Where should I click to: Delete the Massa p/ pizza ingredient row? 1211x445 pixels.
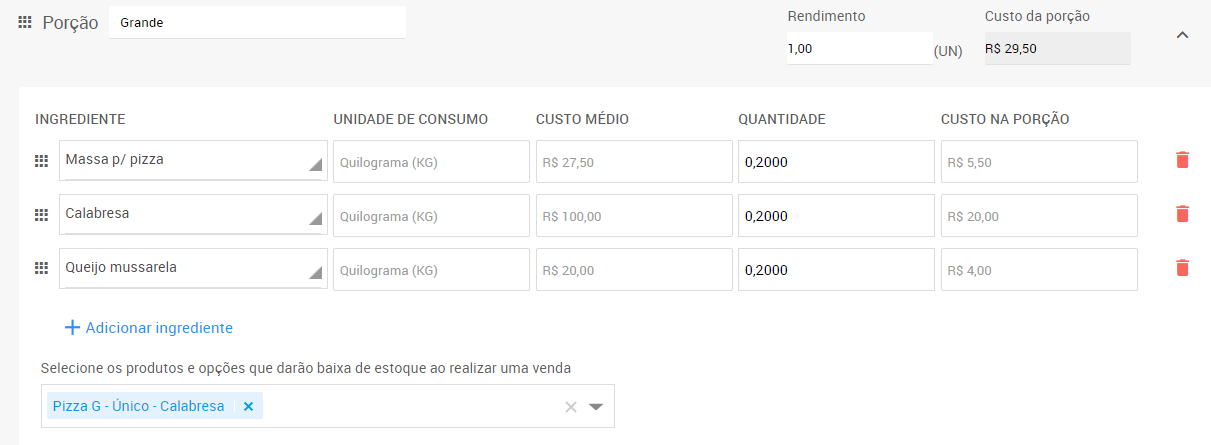[x=1182, y=160]
